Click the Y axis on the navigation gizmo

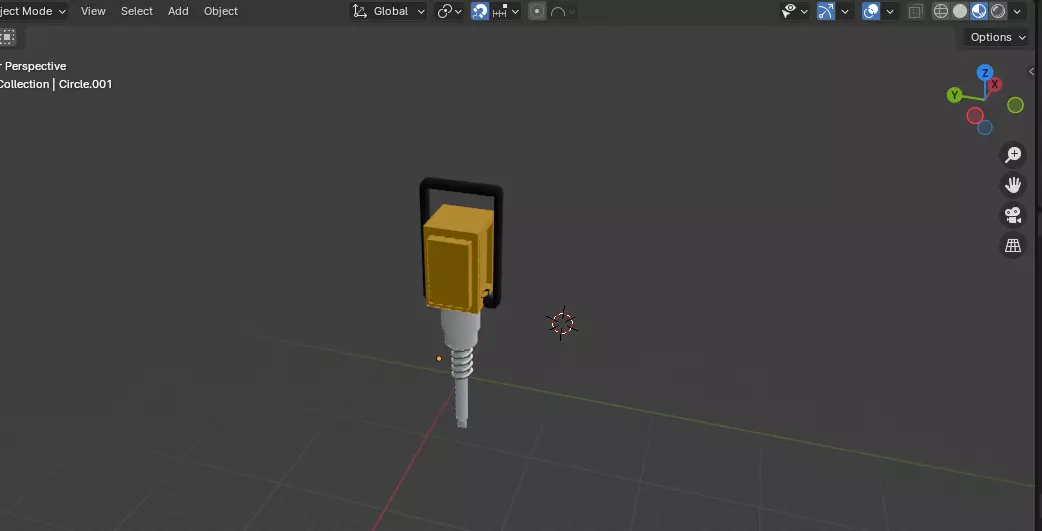click(x=955, y=95)
